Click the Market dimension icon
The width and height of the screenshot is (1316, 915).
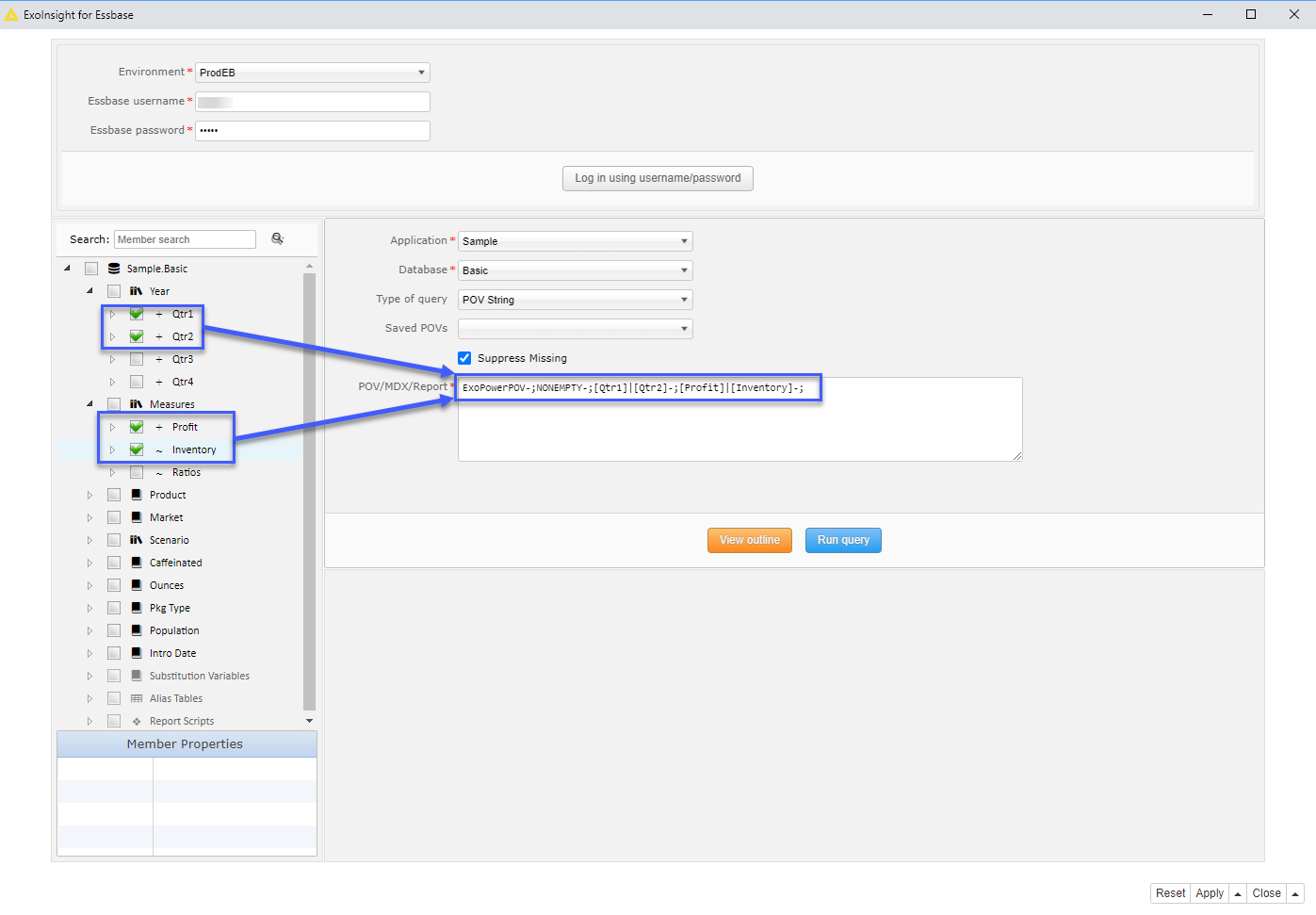tap(137, 517)
